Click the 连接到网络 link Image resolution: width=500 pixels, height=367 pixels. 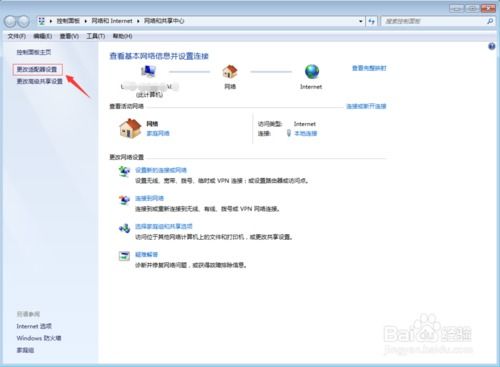(149, 198)
